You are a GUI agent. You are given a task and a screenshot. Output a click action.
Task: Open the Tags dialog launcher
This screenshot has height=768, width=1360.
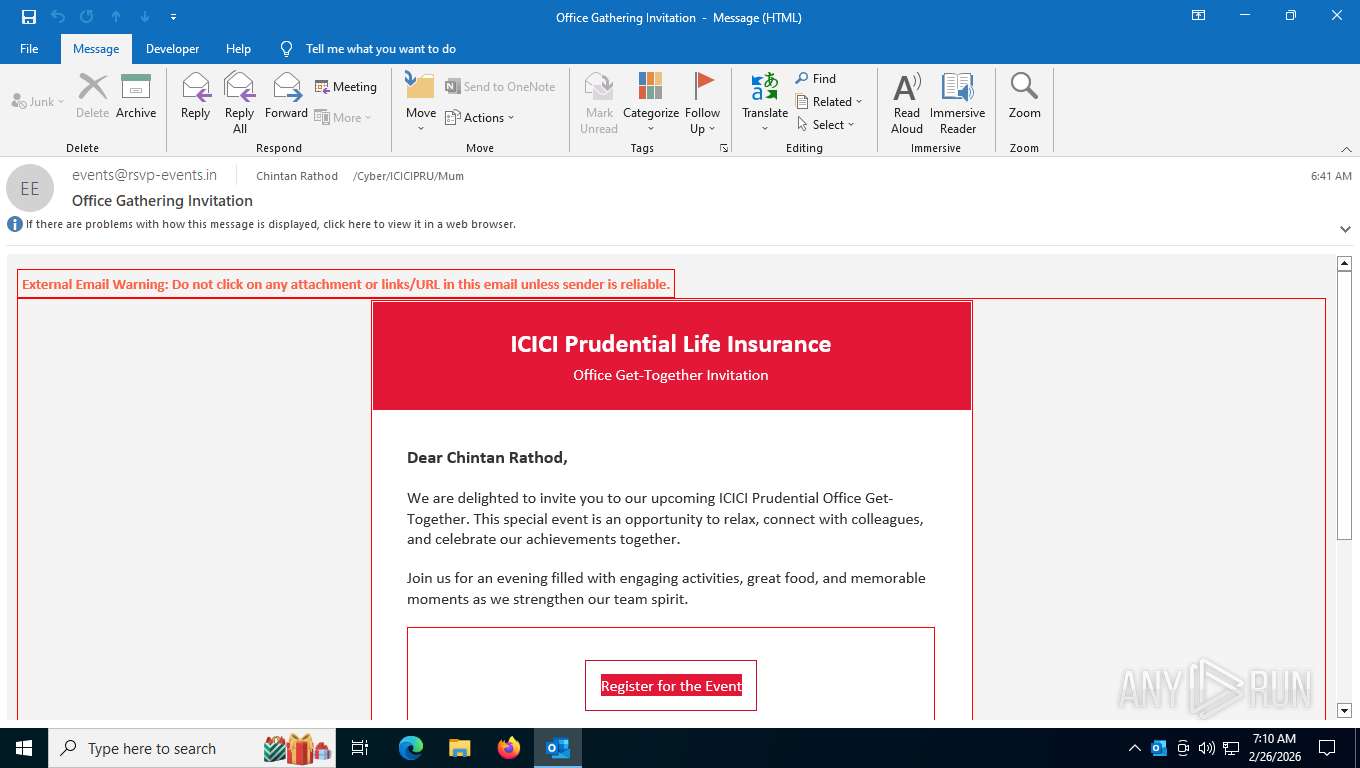pyautogui.click(x=724, y=148)
